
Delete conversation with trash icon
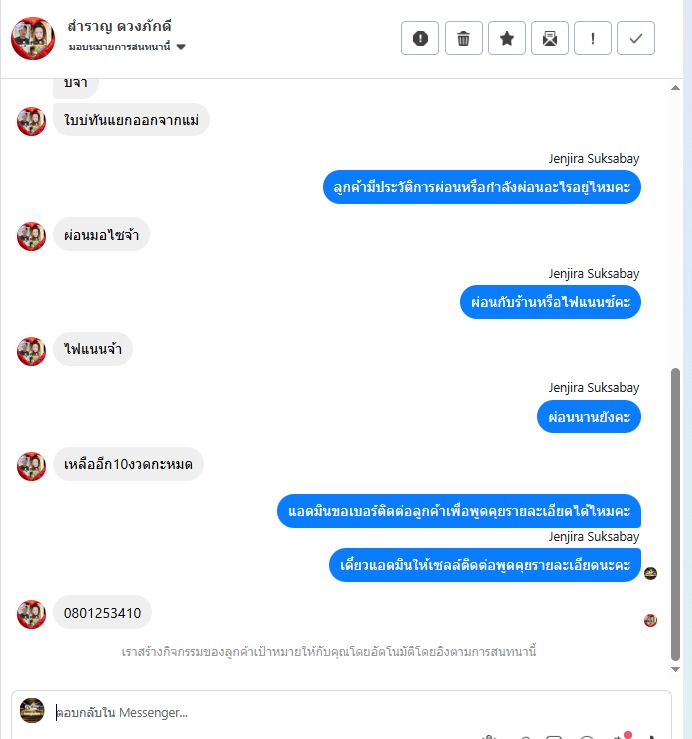pyautogui.click(x=463, y=38)
